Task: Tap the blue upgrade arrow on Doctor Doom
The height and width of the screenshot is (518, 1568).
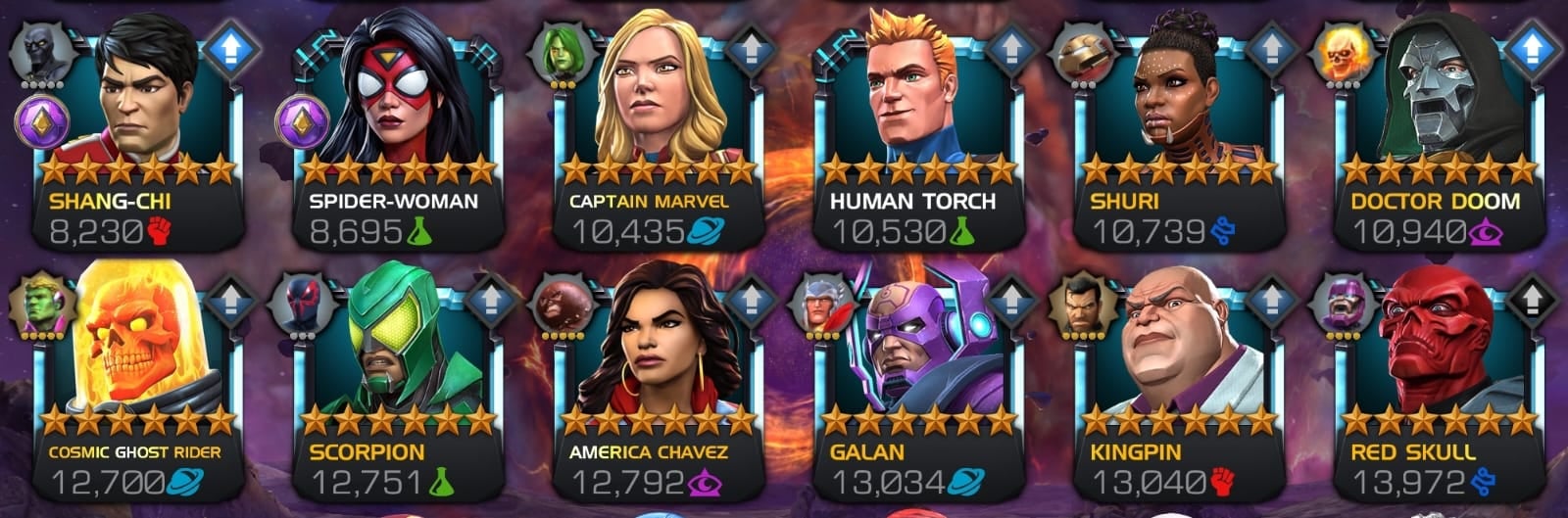Action: 1532,50
